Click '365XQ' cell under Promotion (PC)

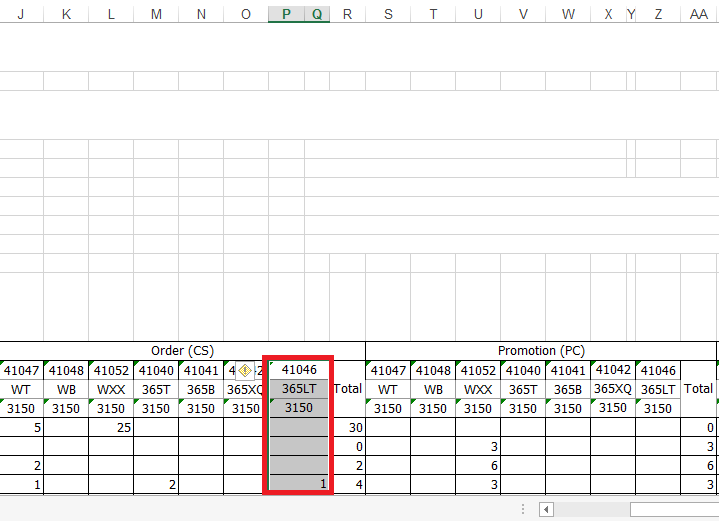click(613, 389)
